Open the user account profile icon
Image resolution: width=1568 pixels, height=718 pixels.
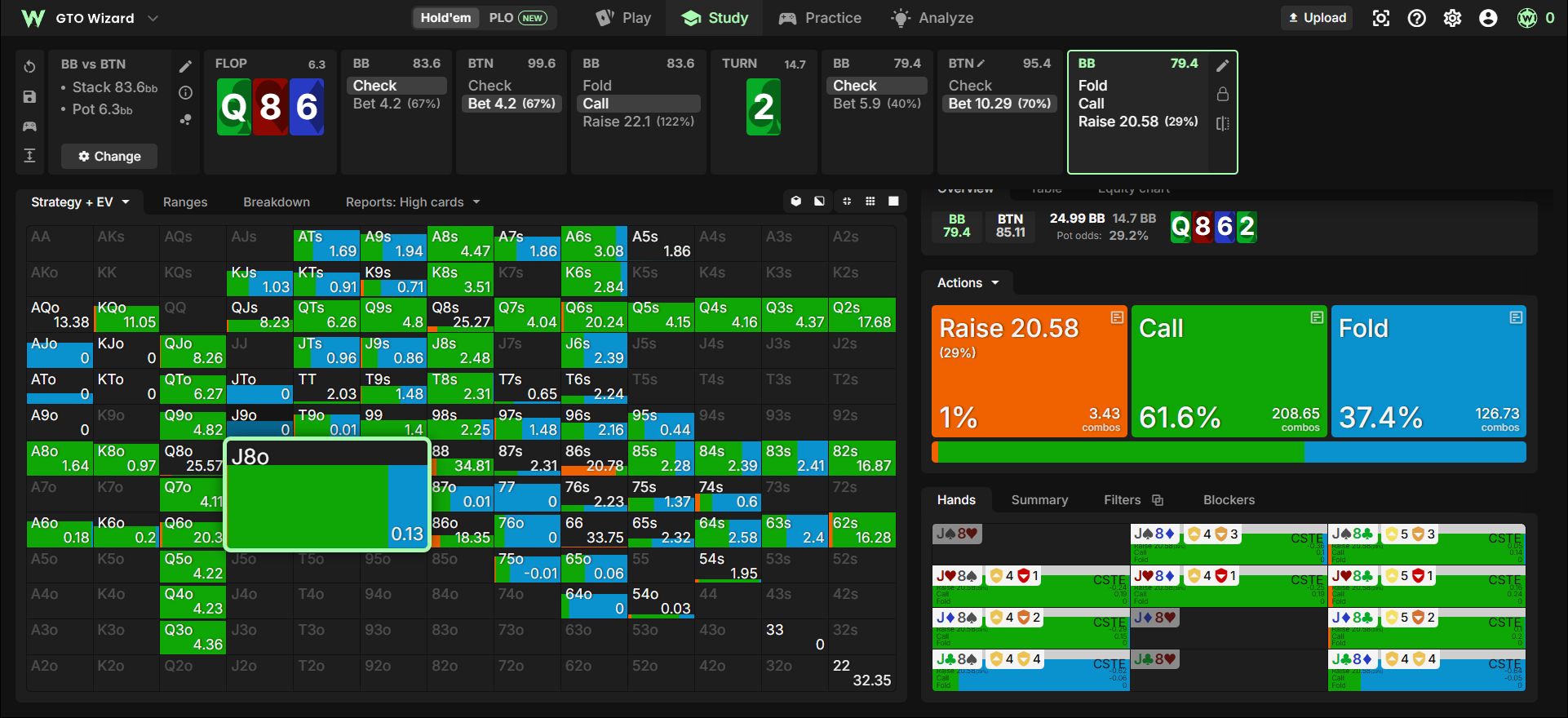[x=1488, y=18]
